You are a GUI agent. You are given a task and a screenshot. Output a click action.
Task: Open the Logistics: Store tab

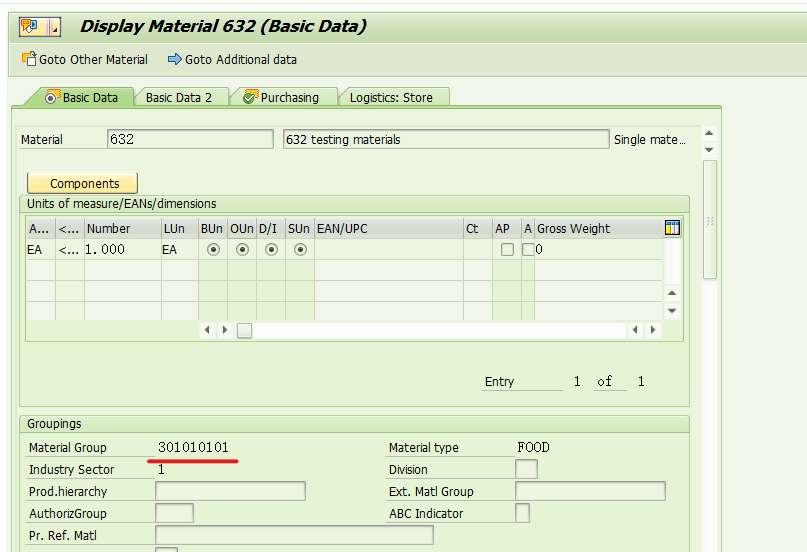click(x=391, y=97)
